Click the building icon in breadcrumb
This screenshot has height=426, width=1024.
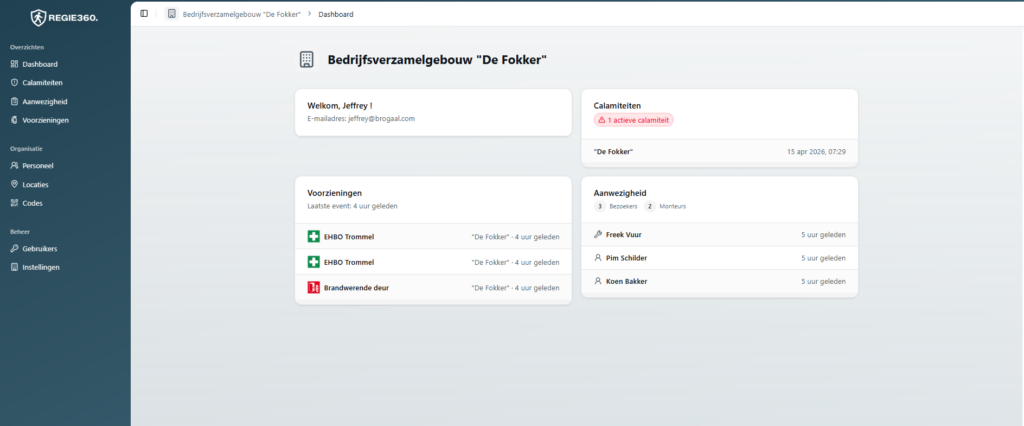pyautogui.click(x=172, y=14)
